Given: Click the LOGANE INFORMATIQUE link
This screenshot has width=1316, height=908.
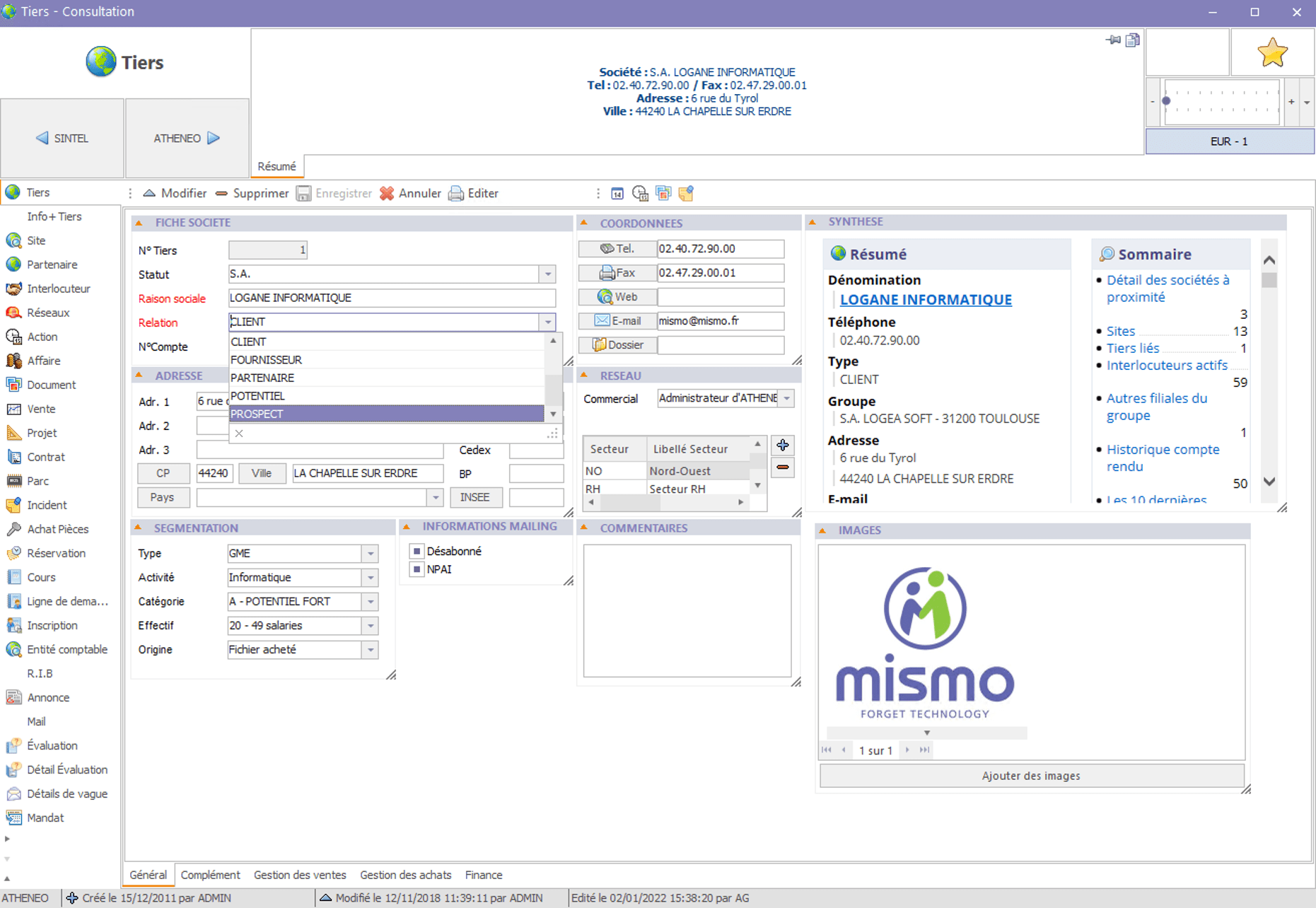Looking at the screenshot, I should [926, 300].
